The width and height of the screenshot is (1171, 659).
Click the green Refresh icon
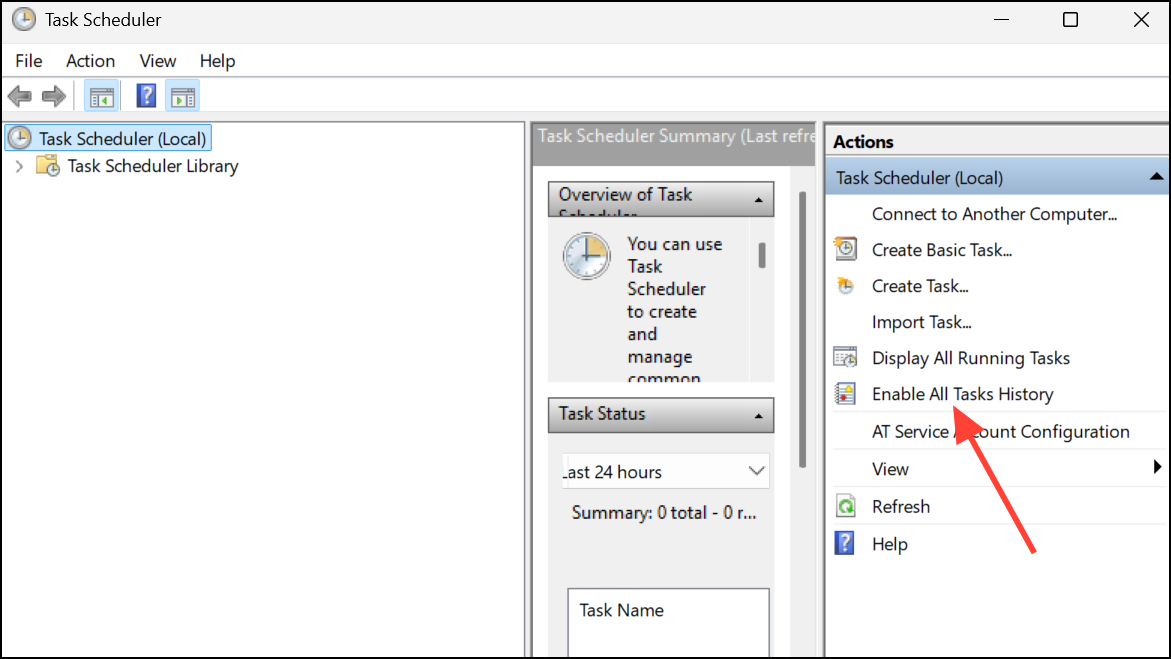(846, 507)
